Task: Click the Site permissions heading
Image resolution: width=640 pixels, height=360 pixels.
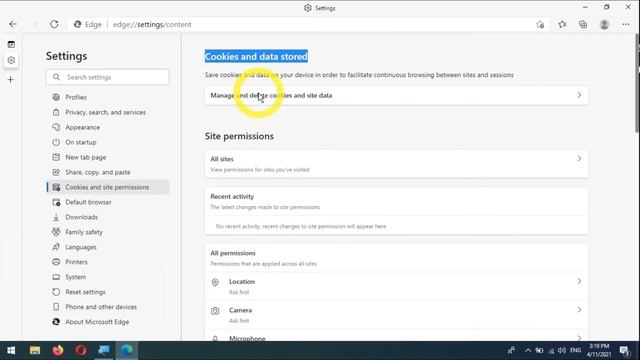Action: 239,136
